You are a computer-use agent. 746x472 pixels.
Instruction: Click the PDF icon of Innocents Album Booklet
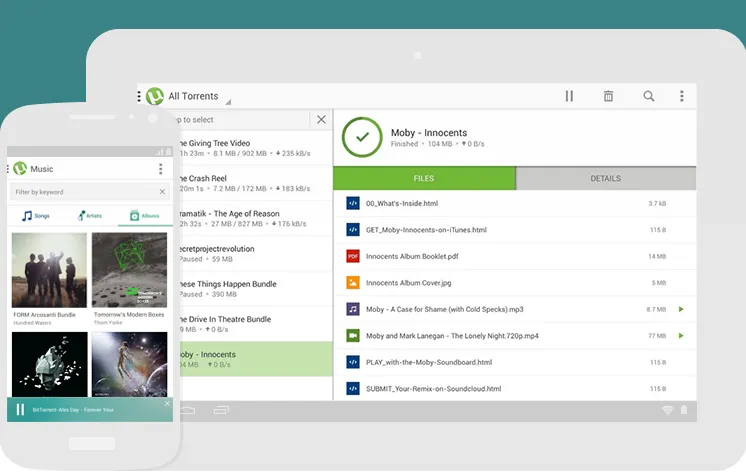coord(353,256)
